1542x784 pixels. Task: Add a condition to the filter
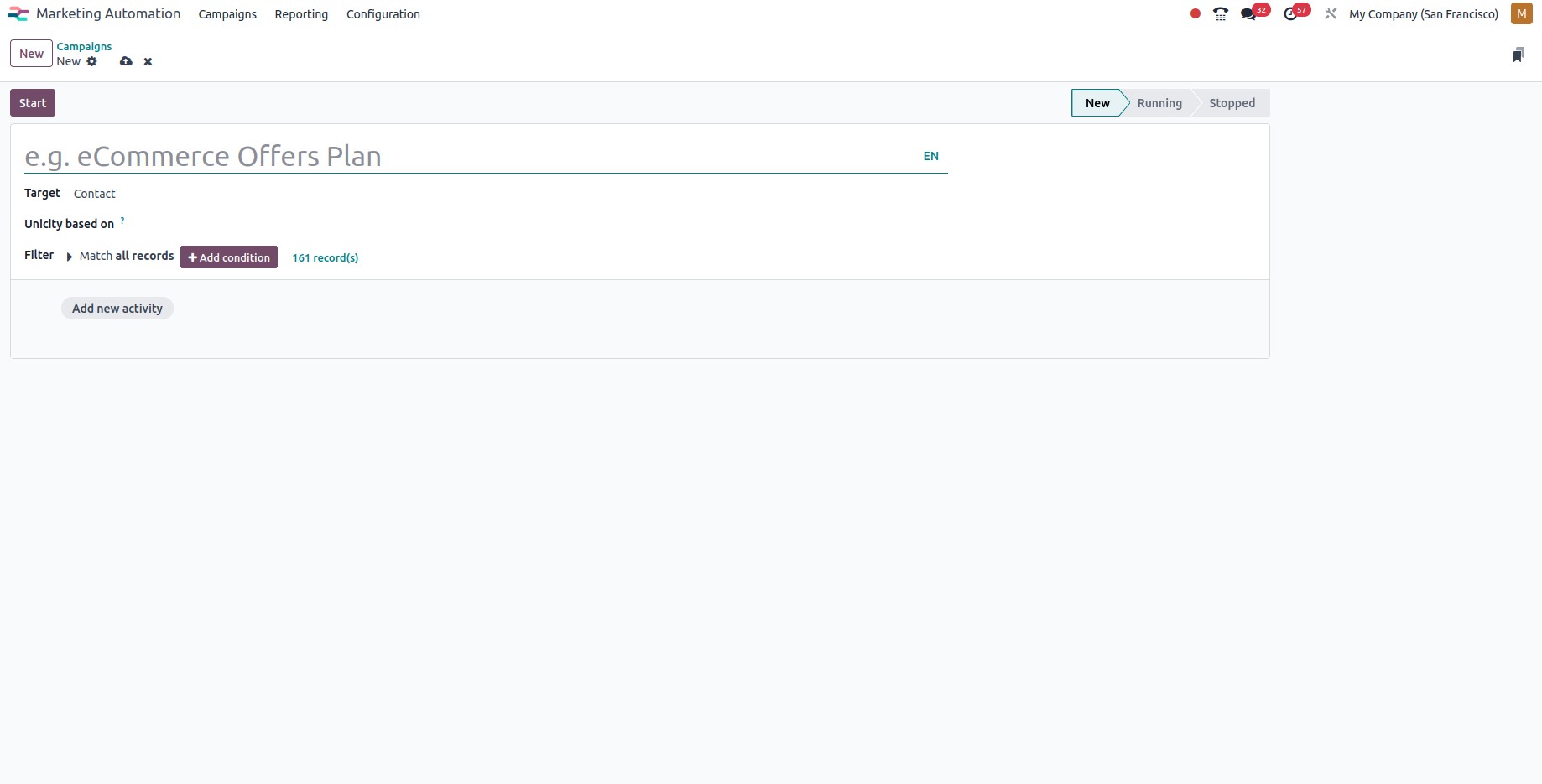(x=228, y=257)
